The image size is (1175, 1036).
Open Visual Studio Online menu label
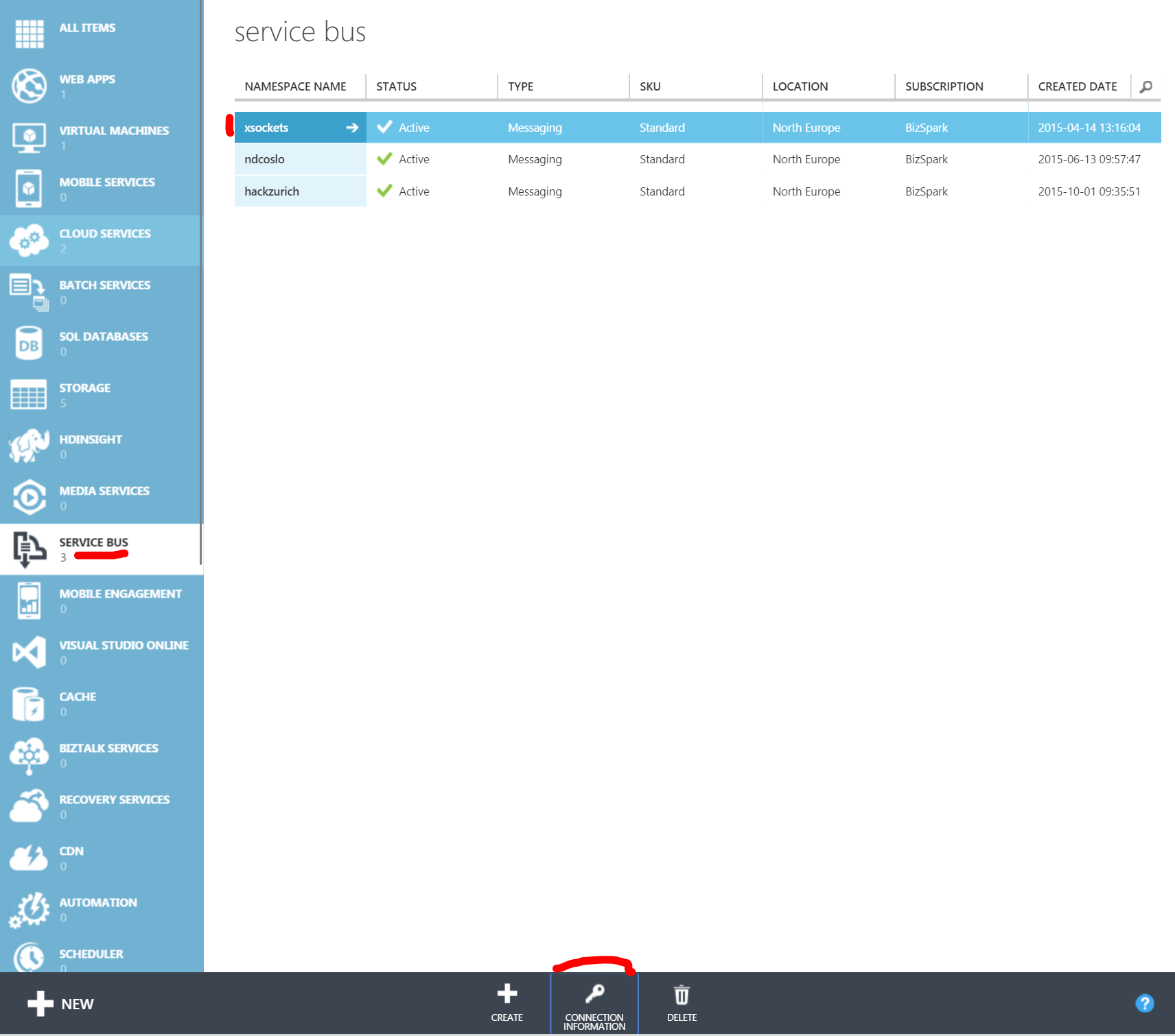click(124, 645)
